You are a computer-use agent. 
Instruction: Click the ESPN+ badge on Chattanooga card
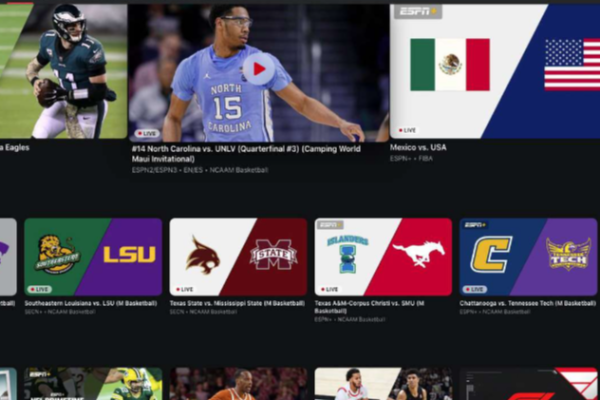(x=475, y=225)
